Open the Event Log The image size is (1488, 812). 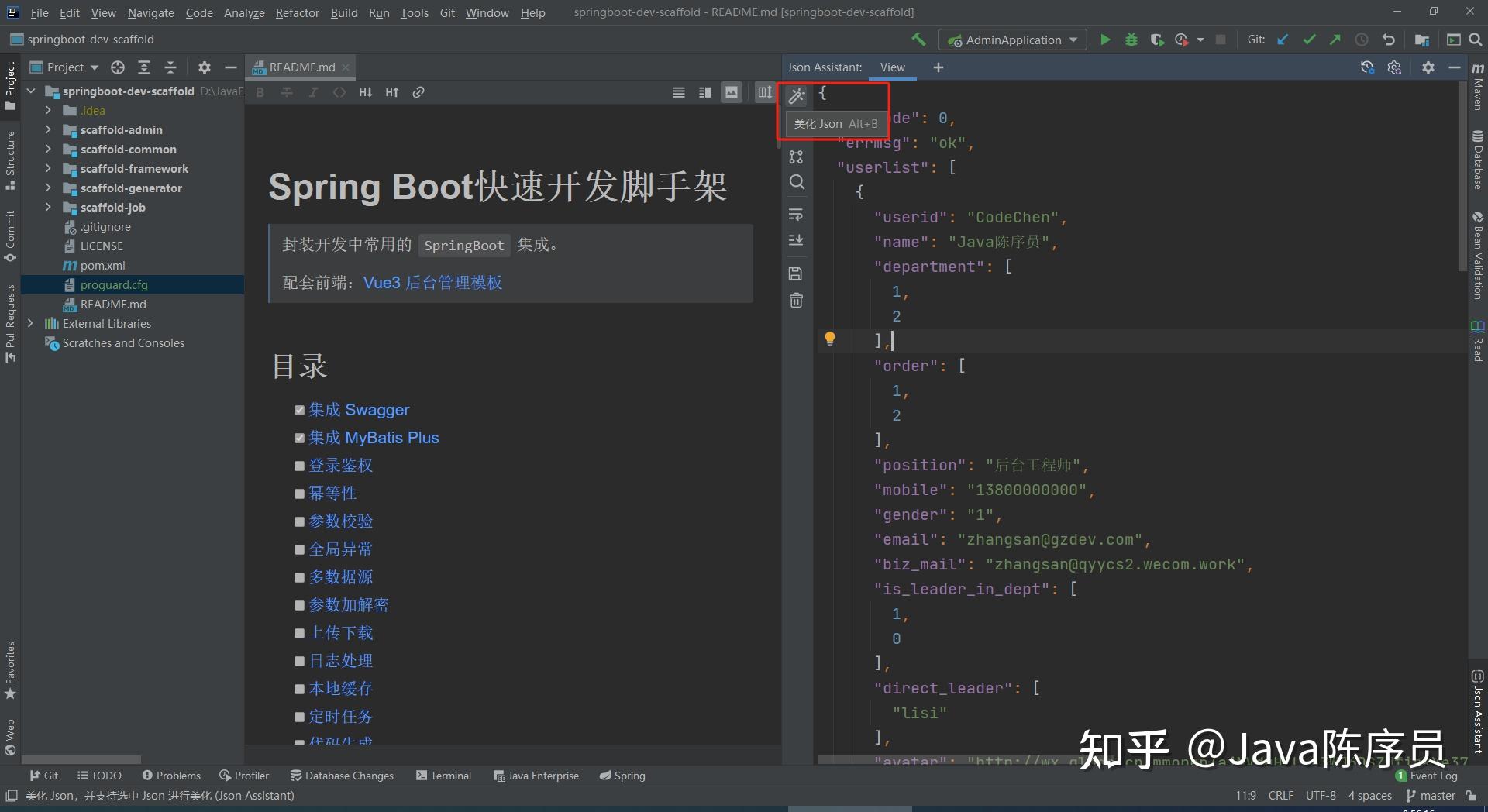coord(1435,775)
